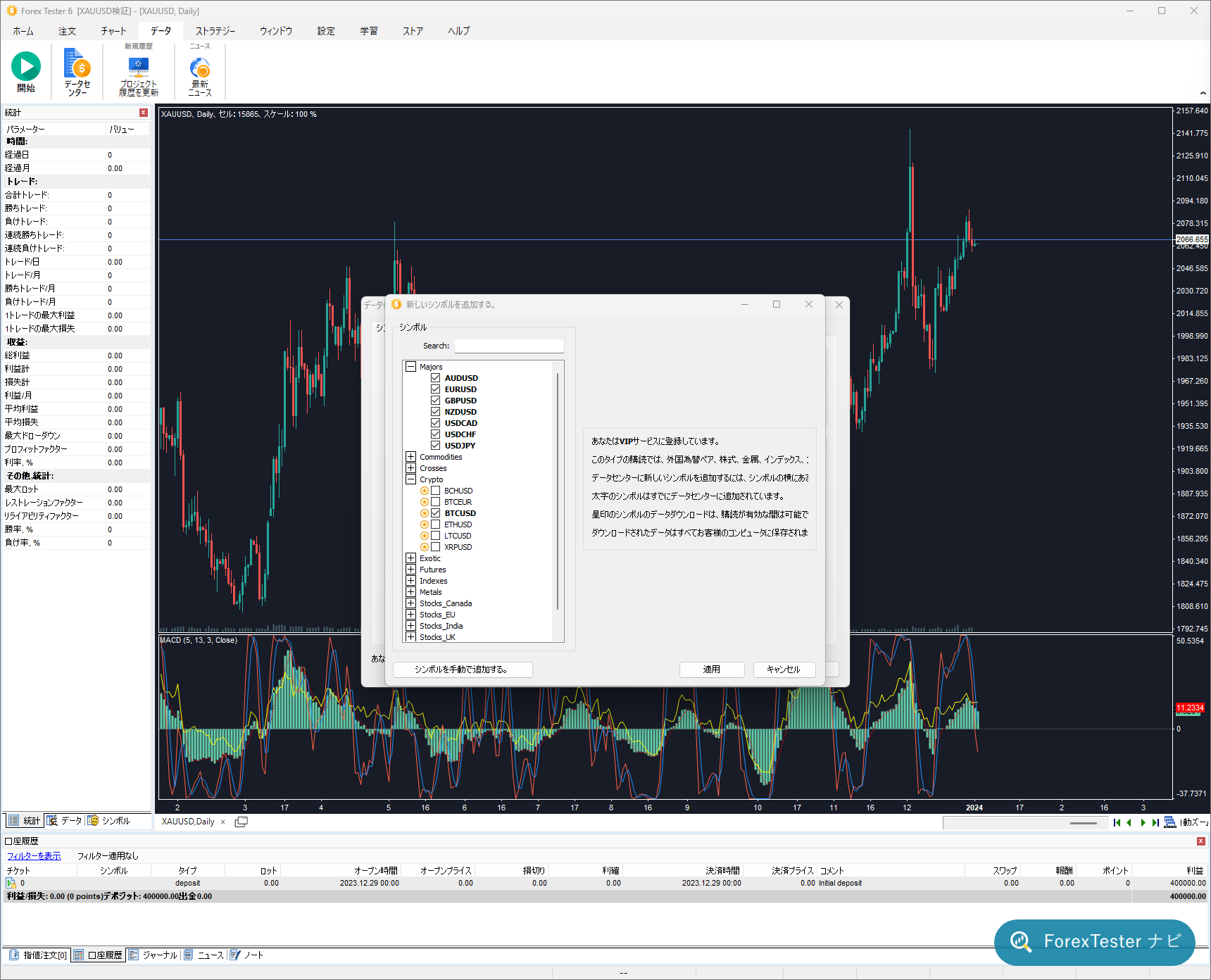Maximize the 新しいシンボルを追加する dialog
Viewport: 1211px width, 980px height.
coord(777,304)
